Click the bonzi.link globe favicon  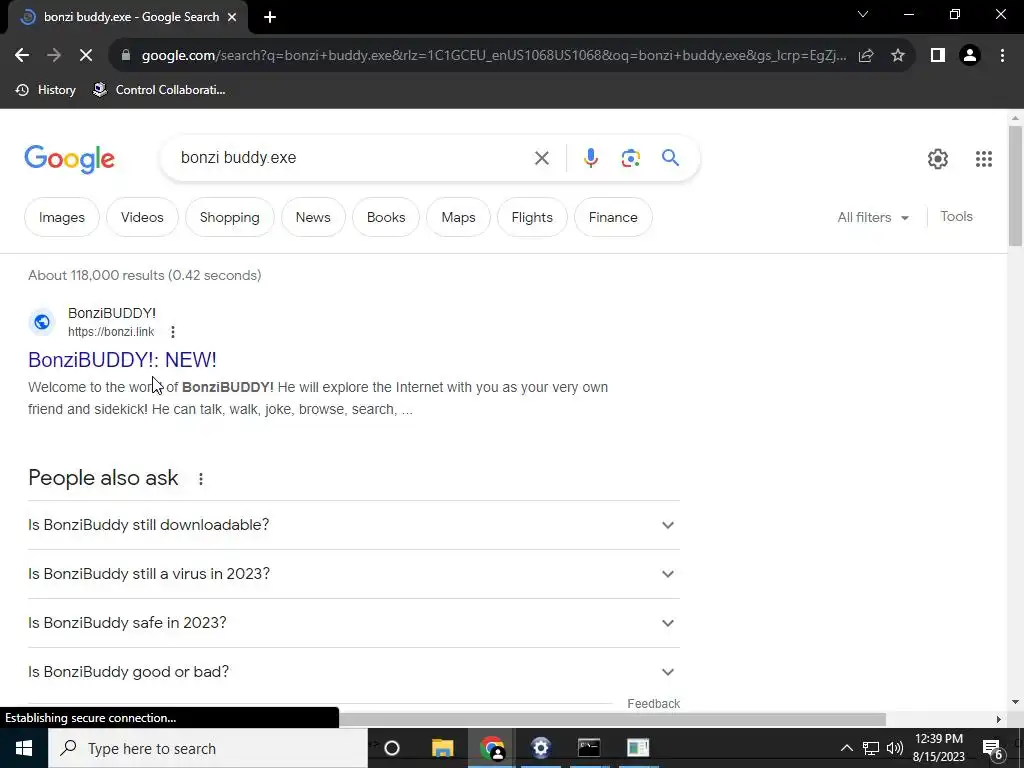click(x=42, y=322)
